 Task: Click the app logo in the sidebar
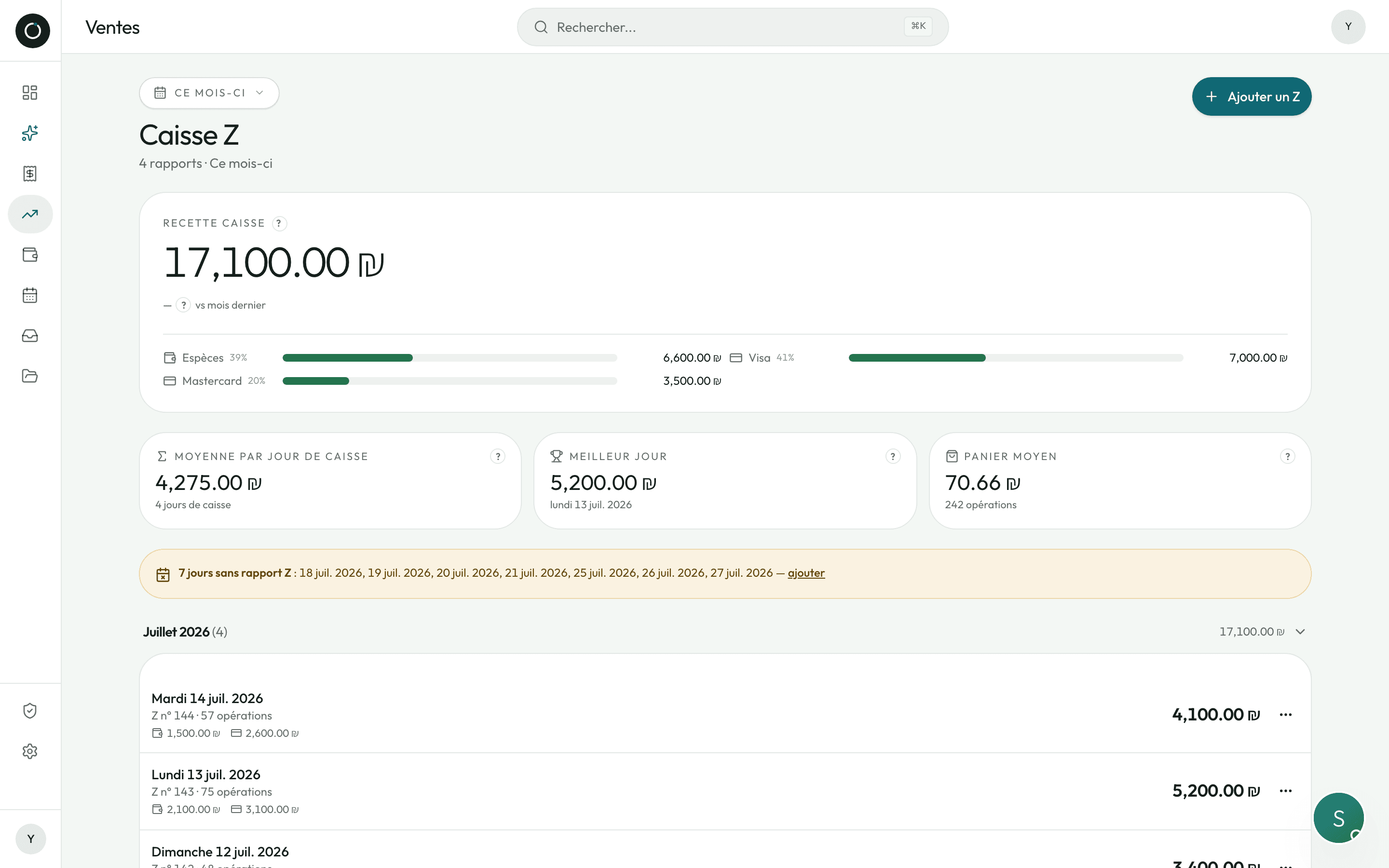point(32,30)
